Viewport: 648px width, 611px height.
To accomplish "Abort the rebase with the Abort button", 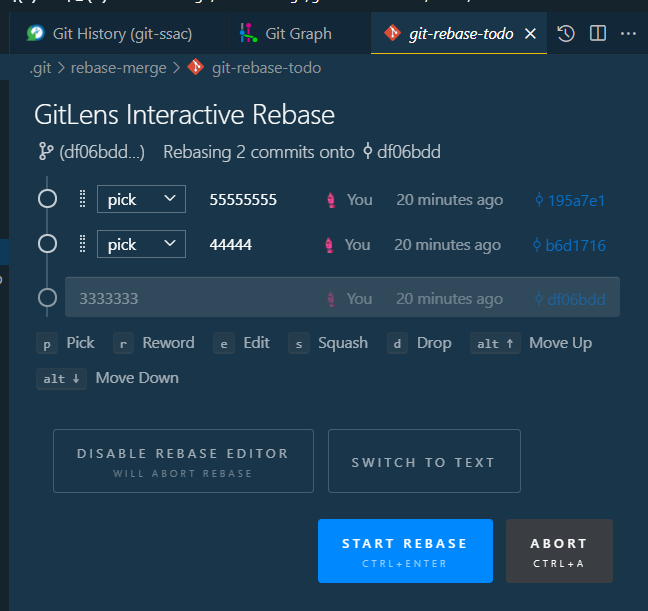I will pyautogui.click(x=559, y=551).
